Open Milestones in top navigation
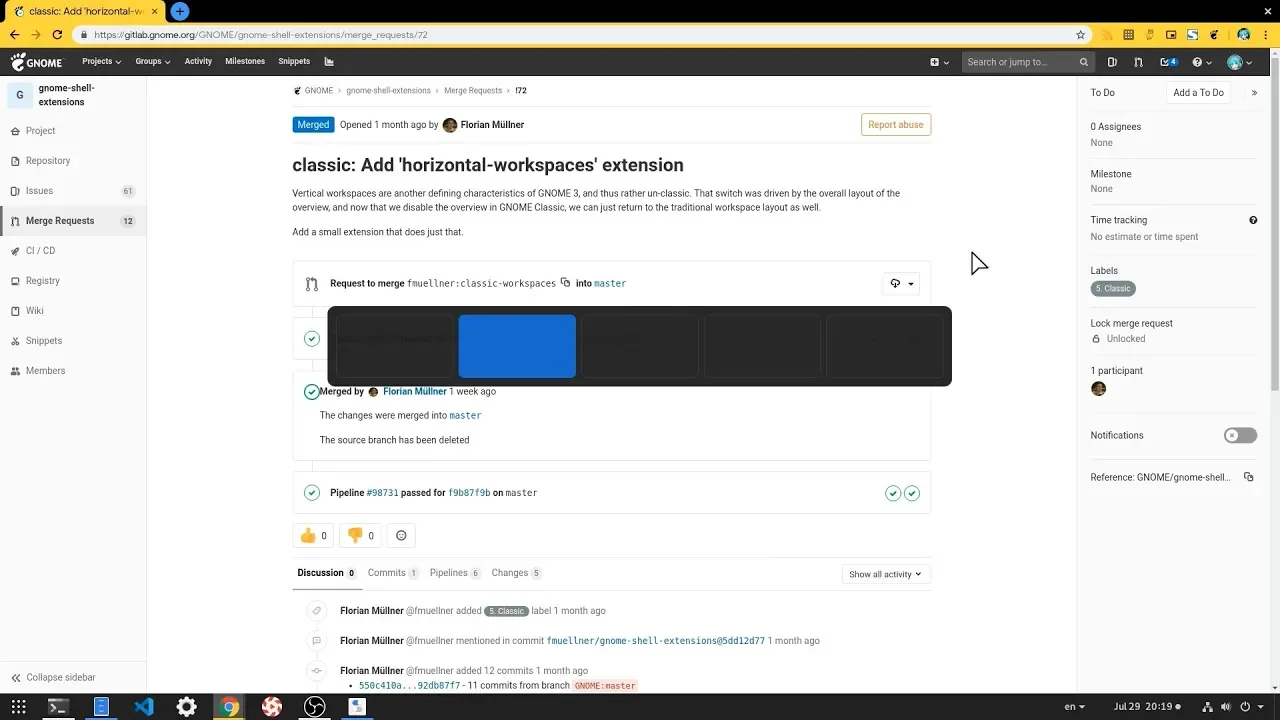Viewport: 1280px width, 720px height. [x=245, y=62]
